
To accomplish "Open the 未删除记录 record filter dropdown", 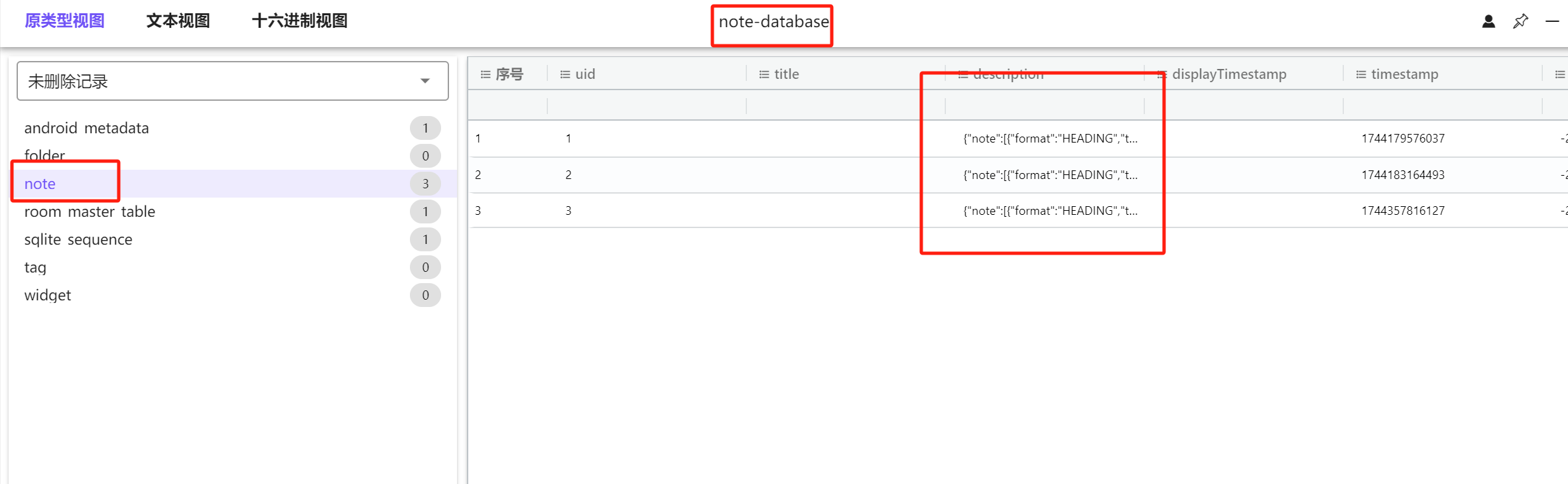I will tap(232, 81).
